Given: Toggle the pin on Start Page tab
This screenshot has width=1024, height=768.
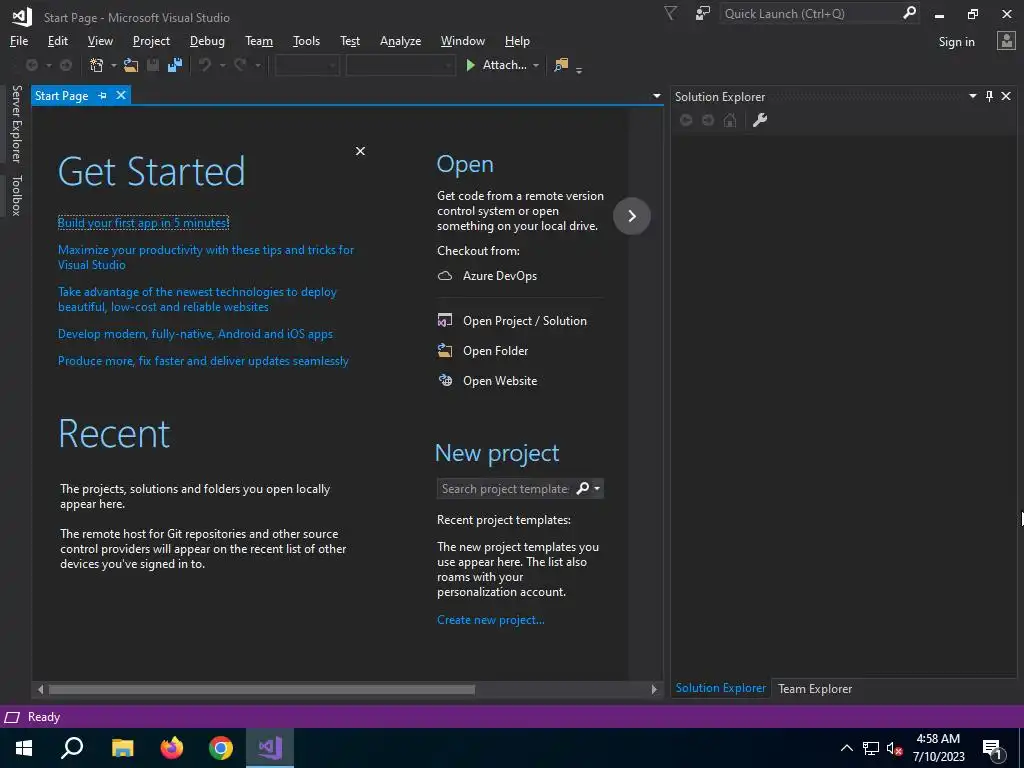Looking at the screenshot, I should click(x=103, y=96).
